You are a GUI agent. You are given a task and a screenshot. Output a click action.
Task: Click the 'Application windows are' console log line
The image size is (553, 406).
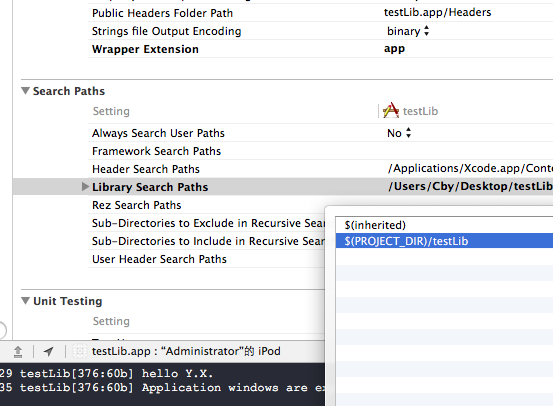coord(233,388)
